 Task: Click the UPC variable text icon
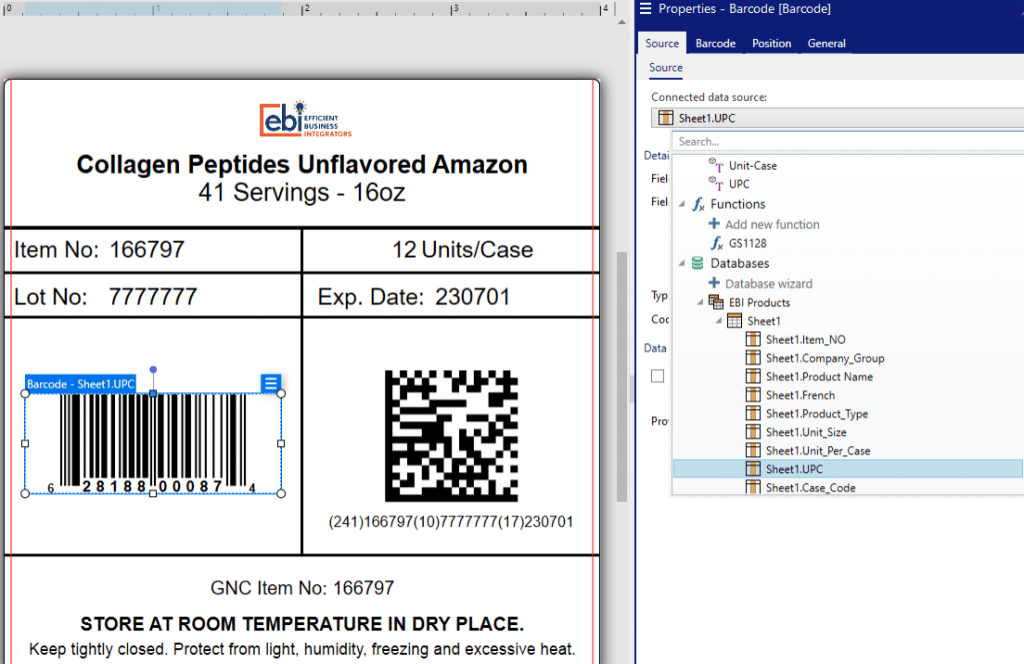pos(716,183)
